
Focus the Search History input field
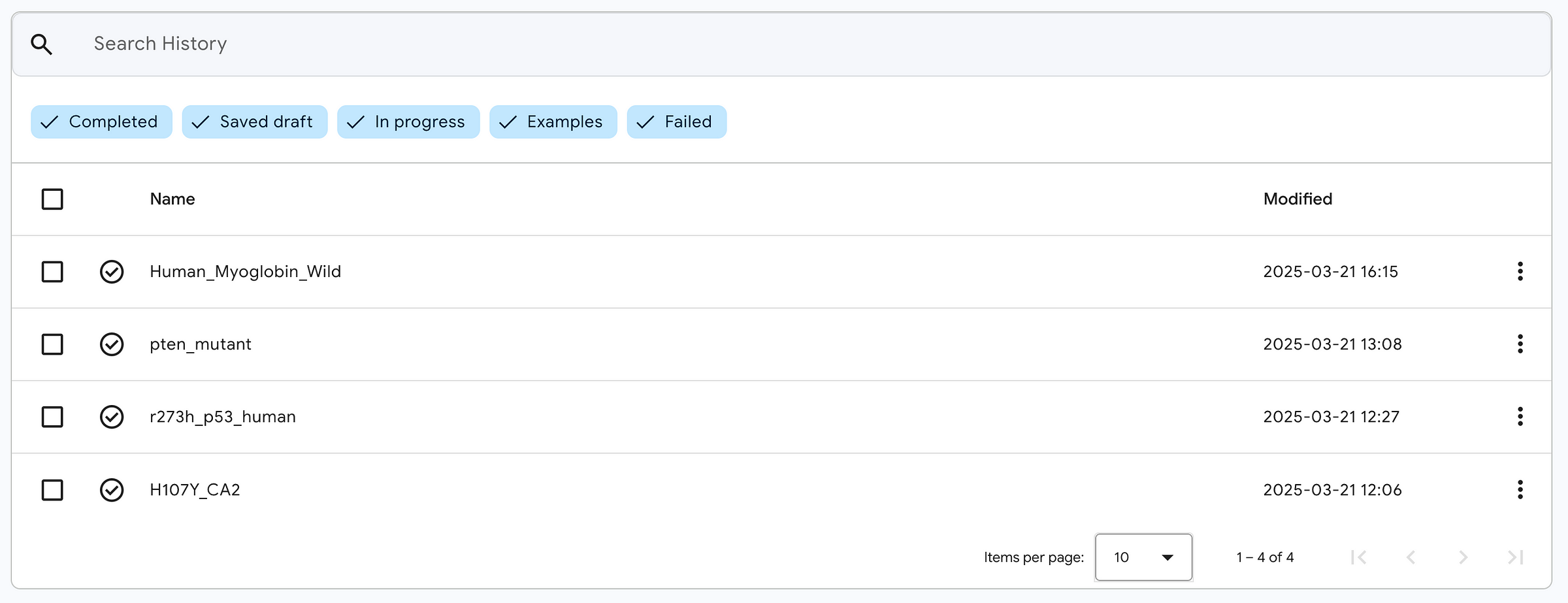point(781,44)
